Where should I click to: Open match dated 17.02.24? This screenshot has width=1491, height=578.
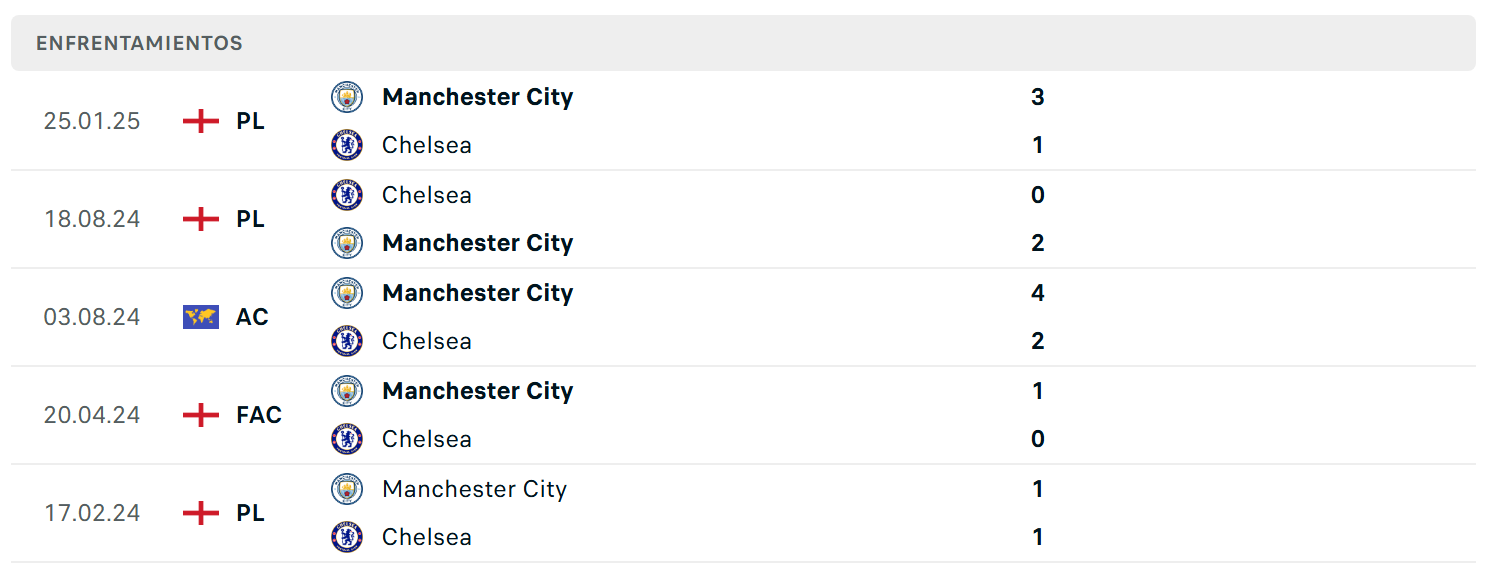pos(743,513)
